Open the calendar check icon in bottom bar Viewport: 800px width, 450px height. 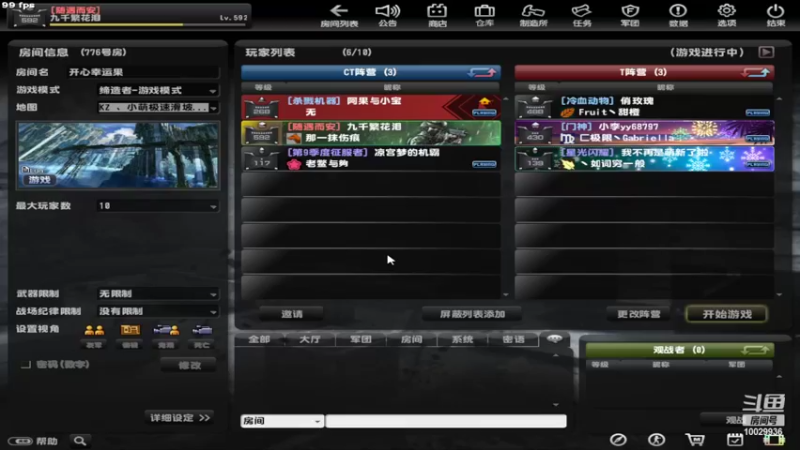[735, 439]
